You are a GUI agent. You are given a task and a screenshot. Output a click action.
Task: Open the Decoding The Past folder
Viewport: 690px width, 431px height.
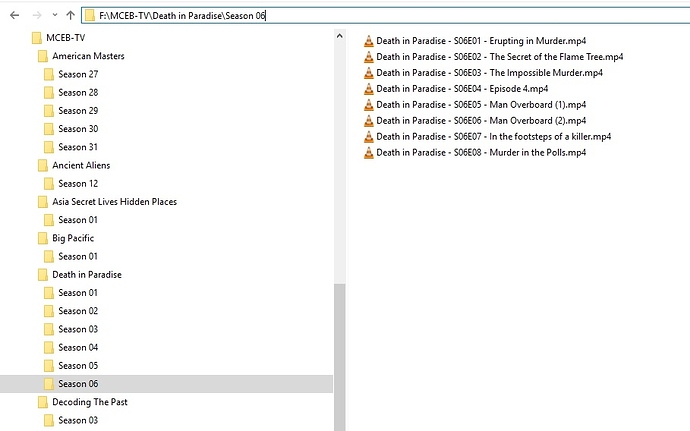click(90, 402)
